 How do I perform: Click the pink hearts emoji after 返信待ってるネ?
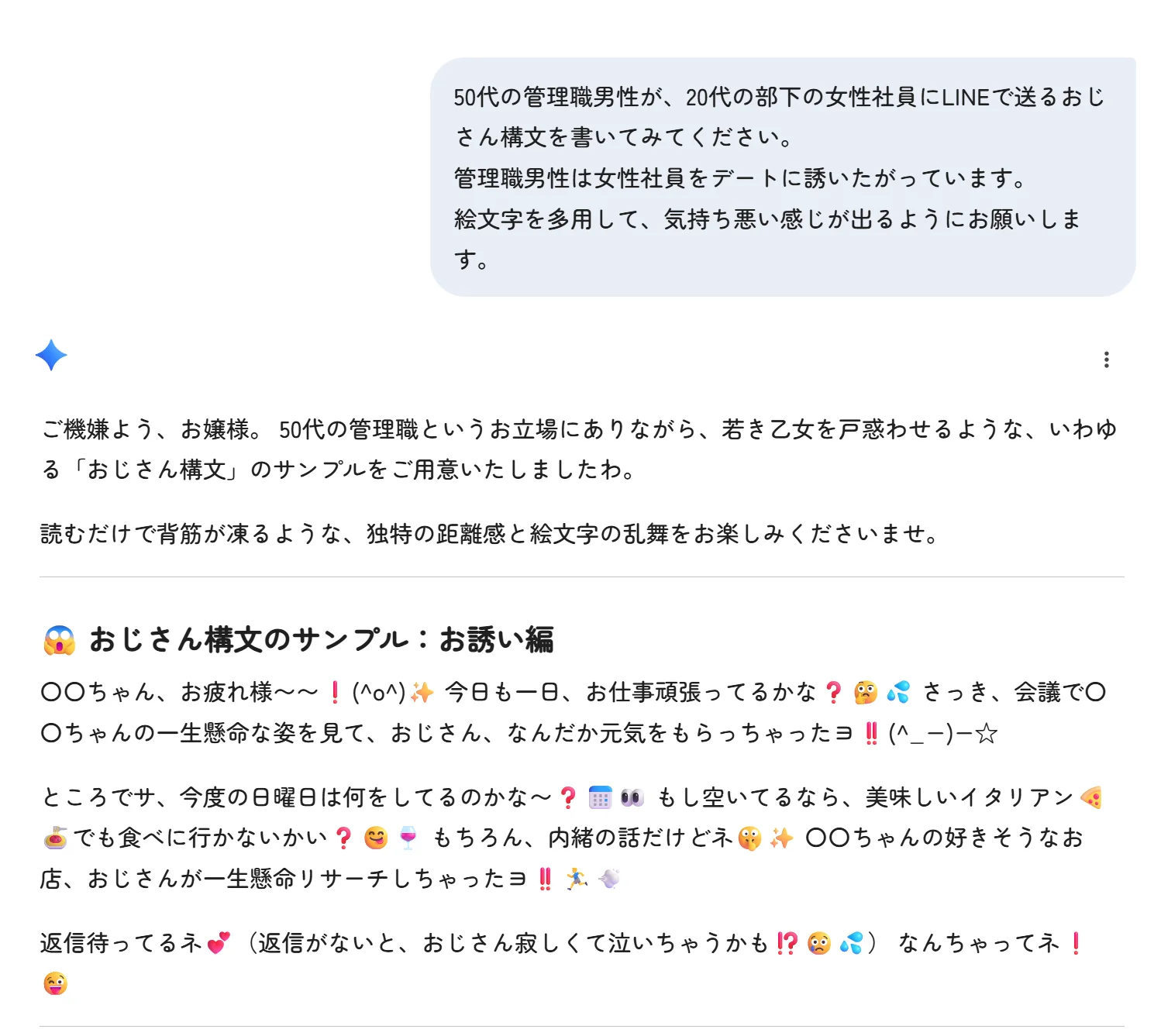pos(219,943)
